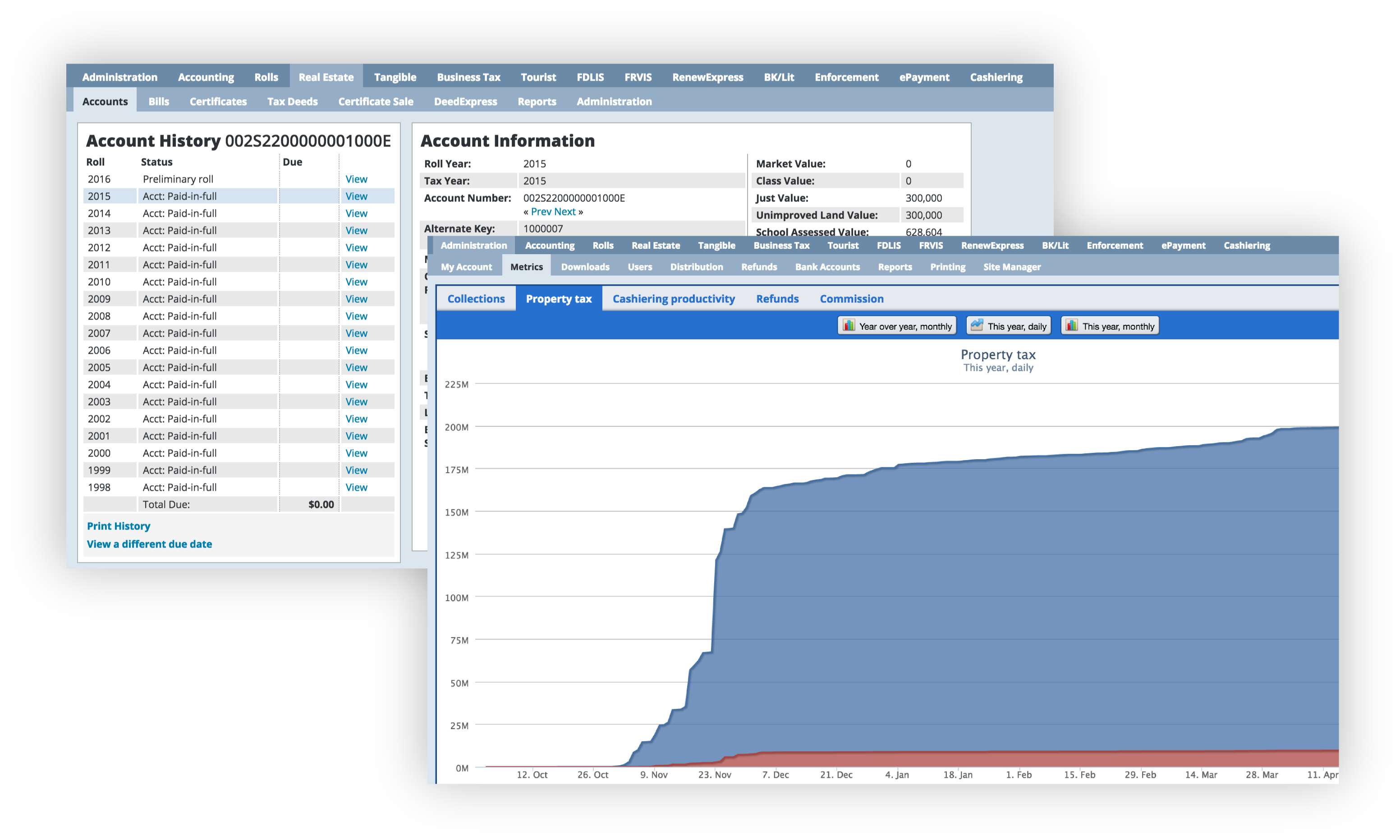Screen dimensions: 1400x840
Task: Click View link for 2000 roll
Action: (356, 453)
